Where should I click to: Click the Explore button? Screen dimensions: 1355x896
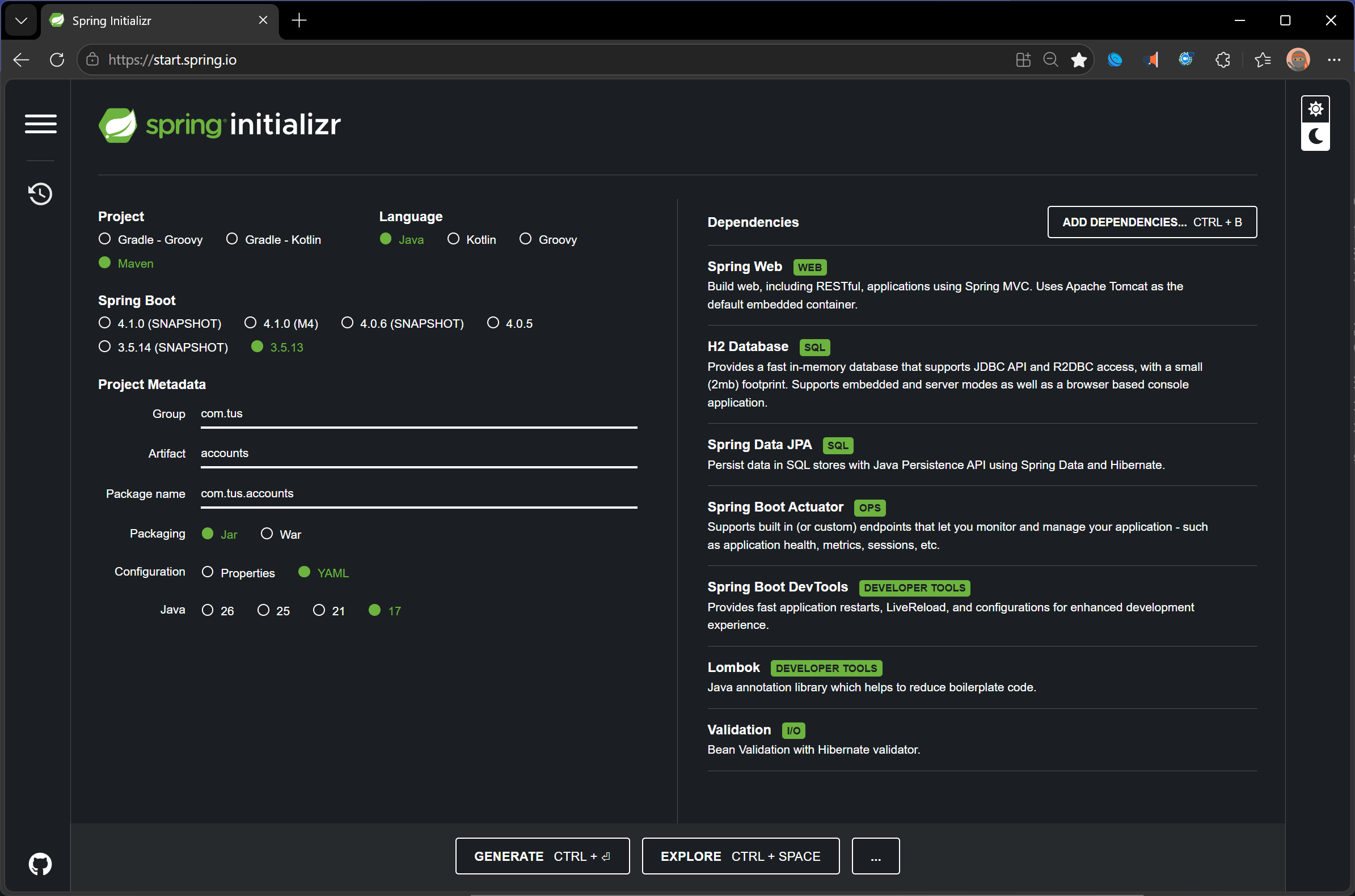click(741, 855)
